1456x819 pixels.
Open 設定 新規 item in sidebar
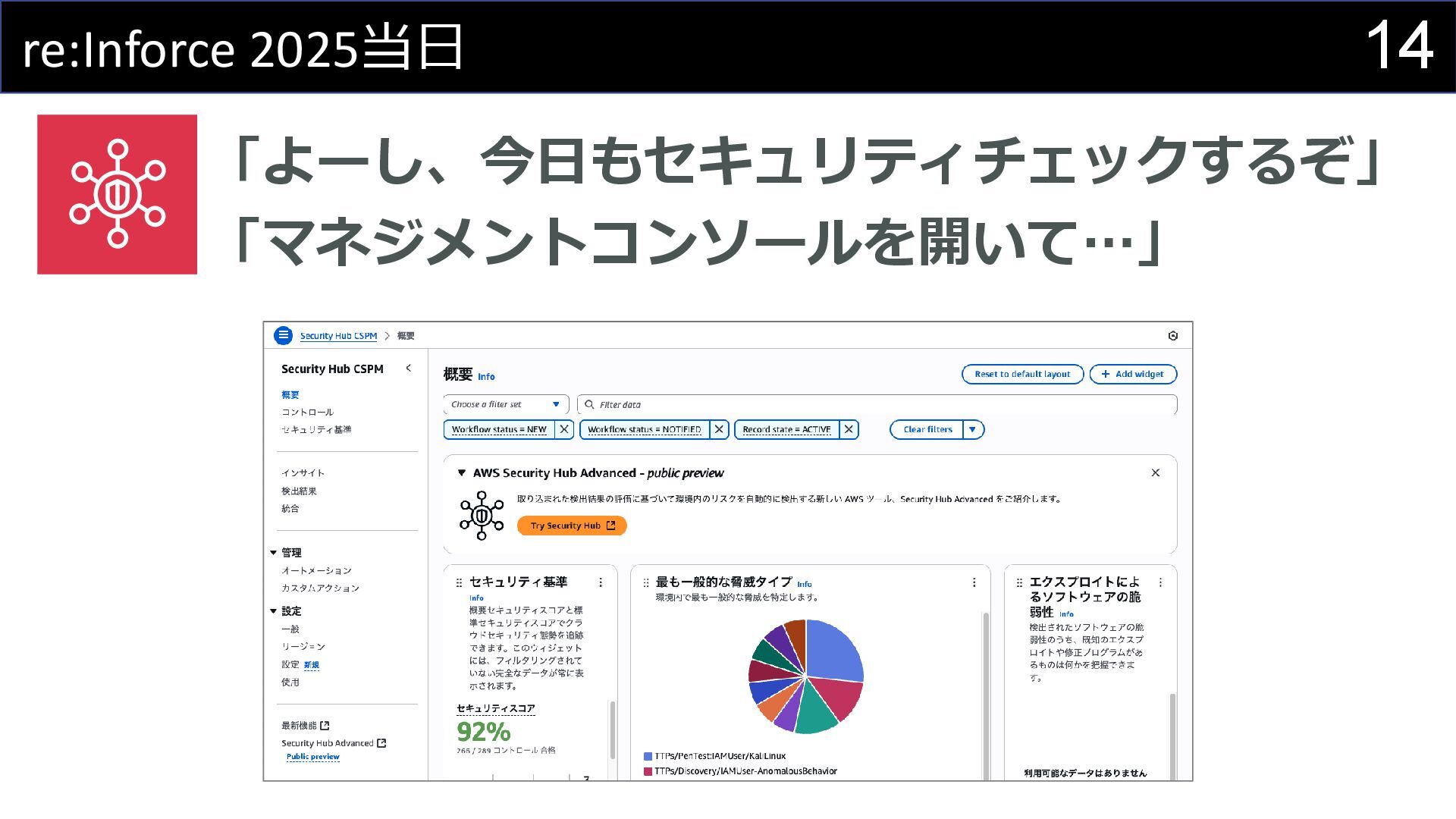300,664
